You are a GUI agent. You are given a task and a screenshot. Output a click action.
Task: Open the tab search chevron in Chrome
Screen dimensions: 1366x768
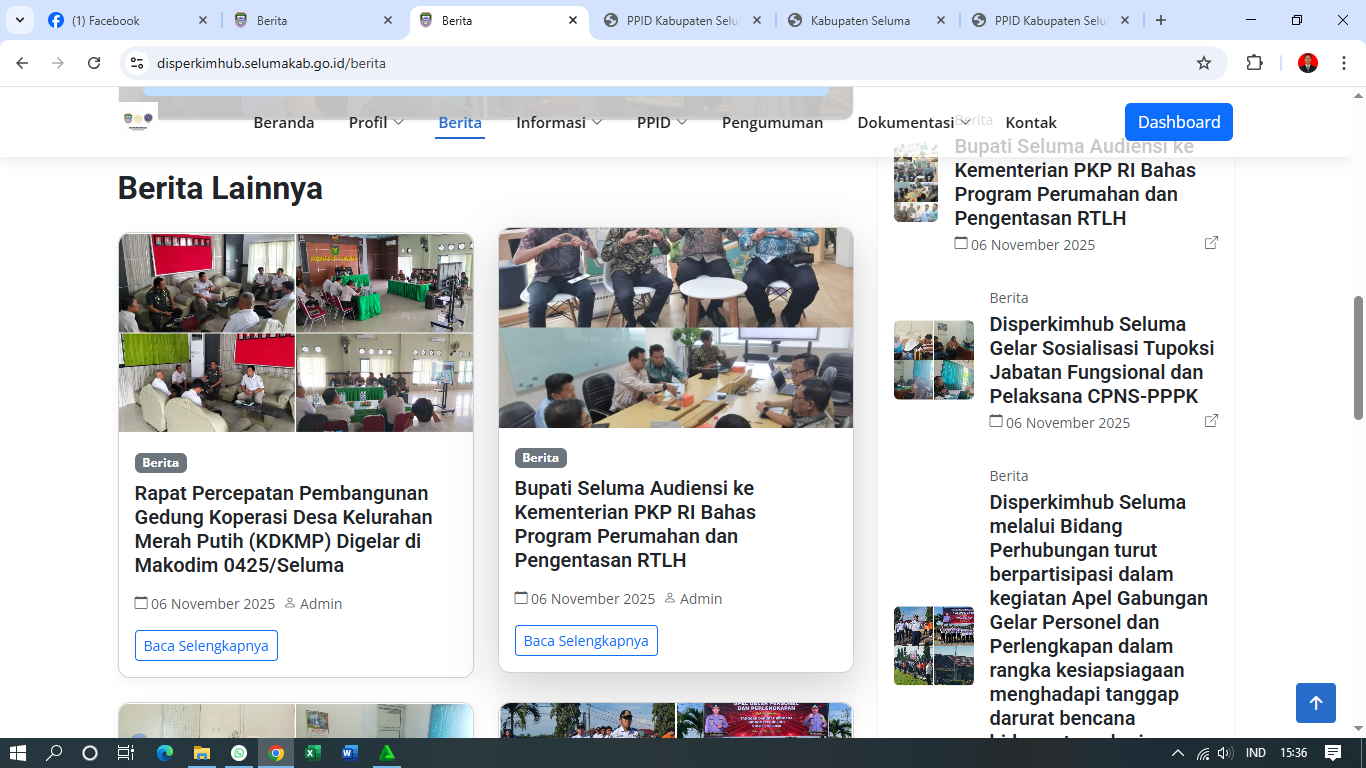click(19, 20)
